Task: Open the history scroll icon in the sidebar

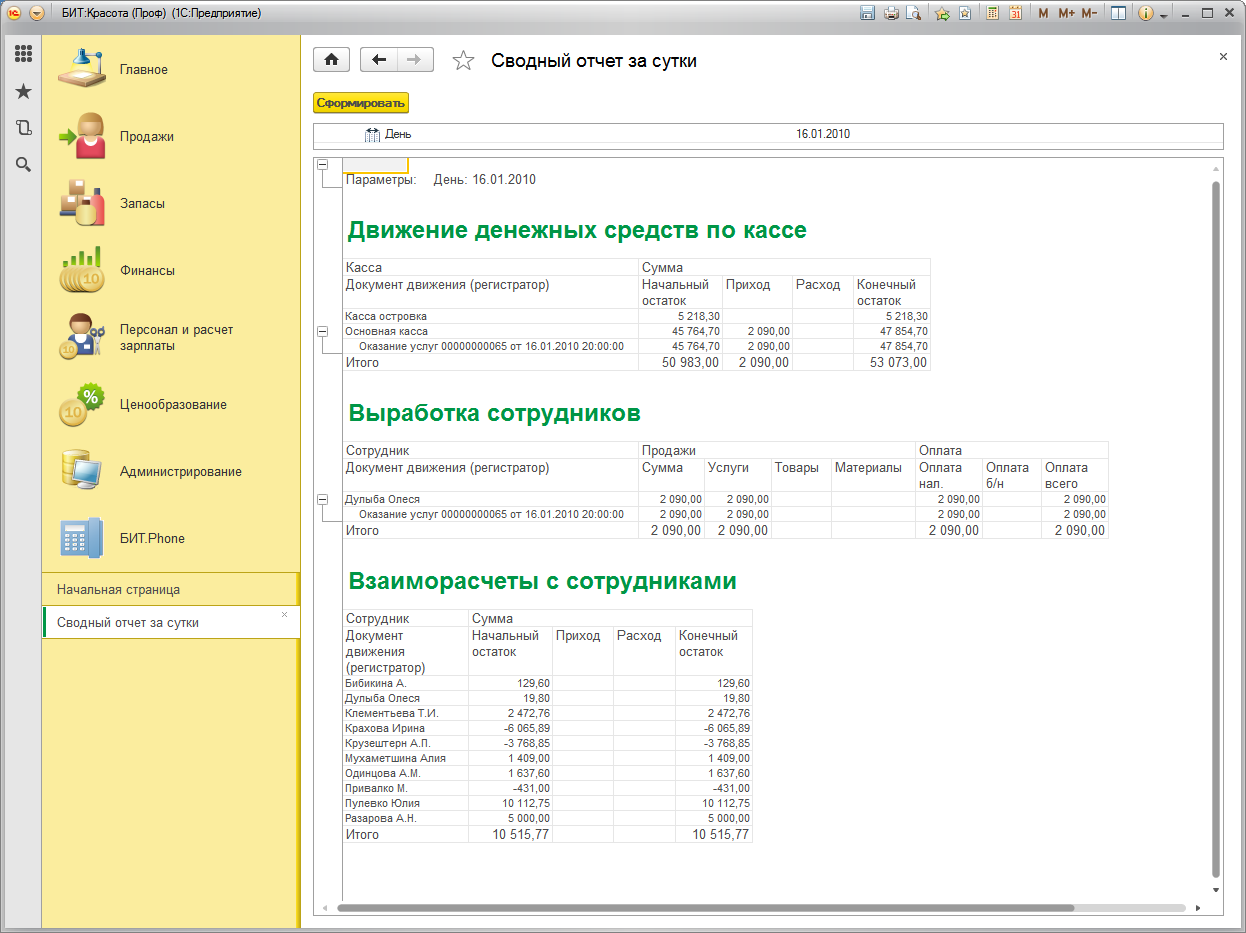Action: 23,128
